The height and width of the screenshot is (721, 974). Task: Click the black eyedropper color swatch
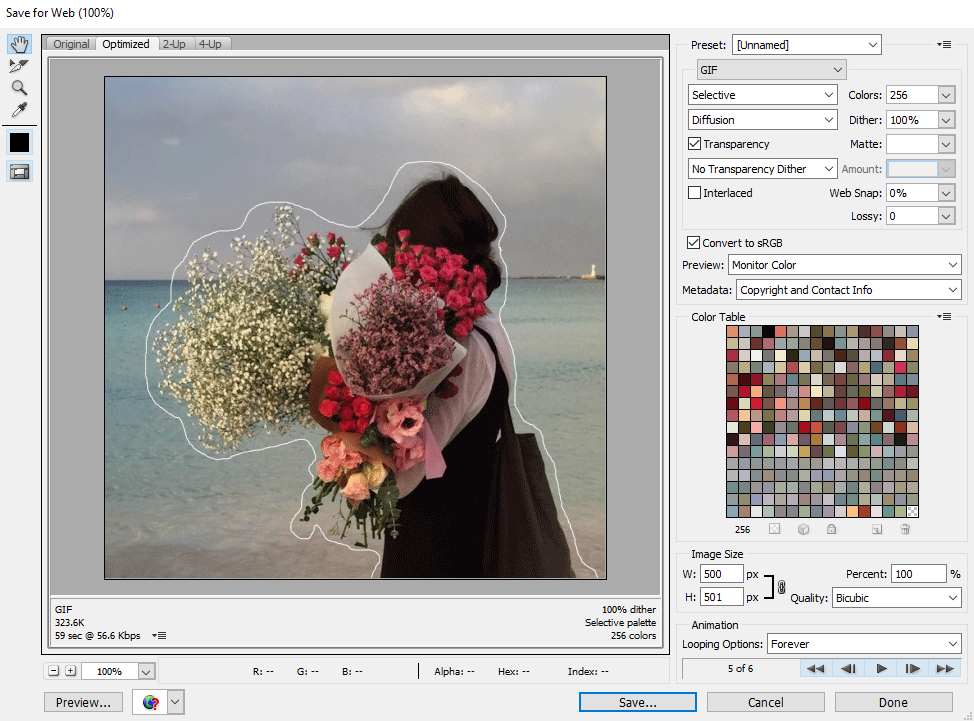[x=19, y=142]
